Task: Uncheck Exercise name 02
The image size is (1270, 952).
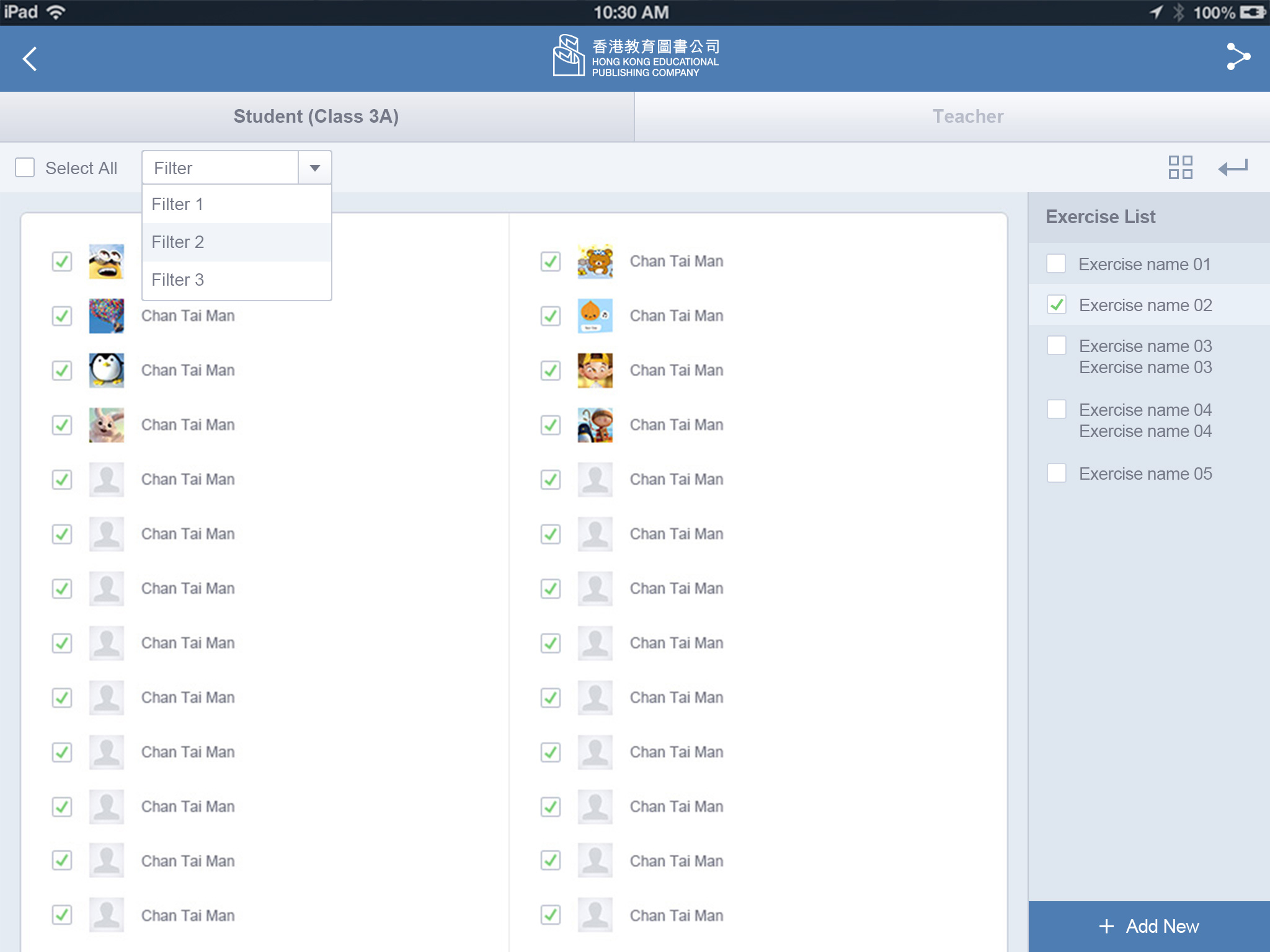Action: [1056, 304]
